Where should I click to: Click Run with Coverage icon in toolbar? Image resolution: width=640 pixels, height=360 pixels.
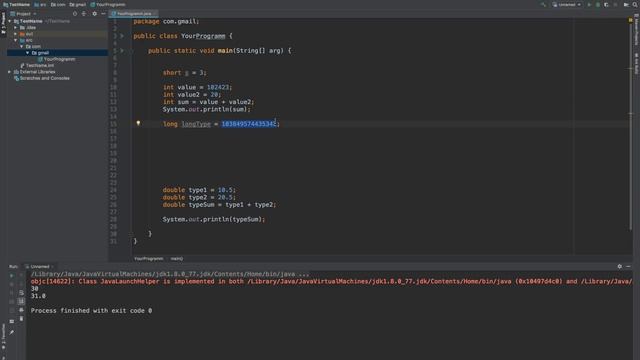[606, 4]
